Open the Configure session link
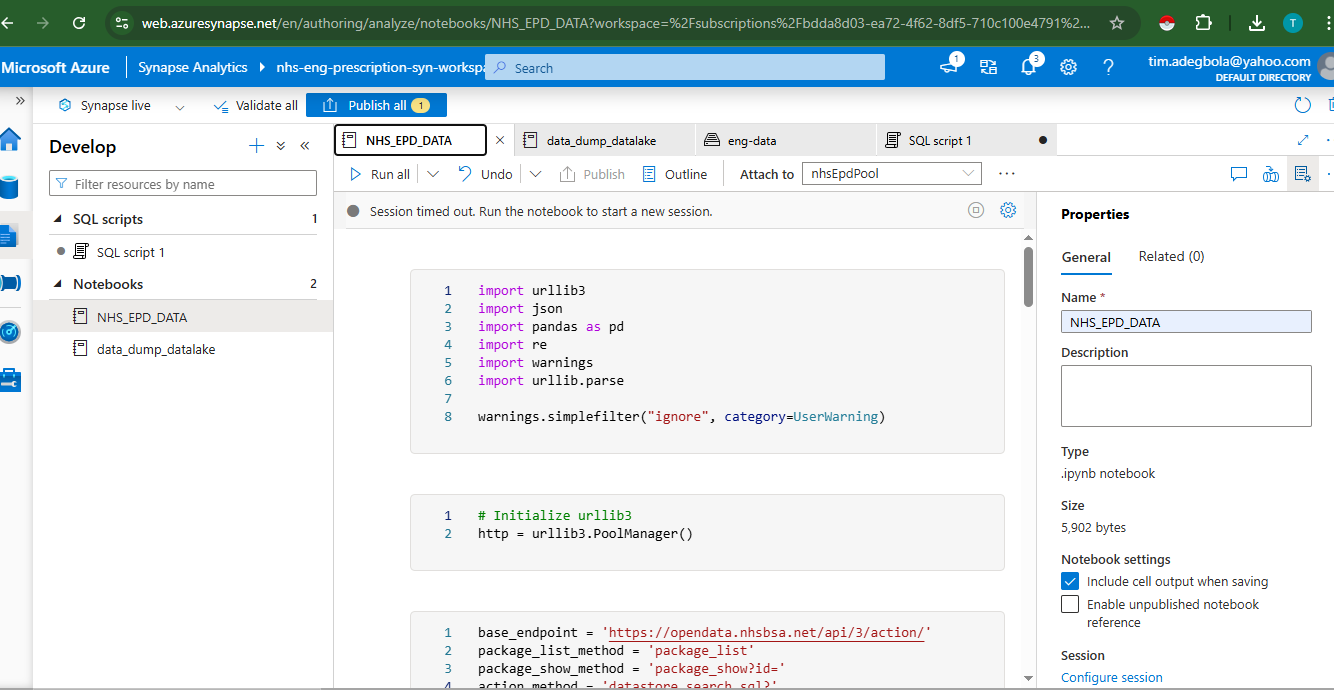The height and width of the screenshot is (690, 1334). pyautogui.click(x=1112, y=677)
